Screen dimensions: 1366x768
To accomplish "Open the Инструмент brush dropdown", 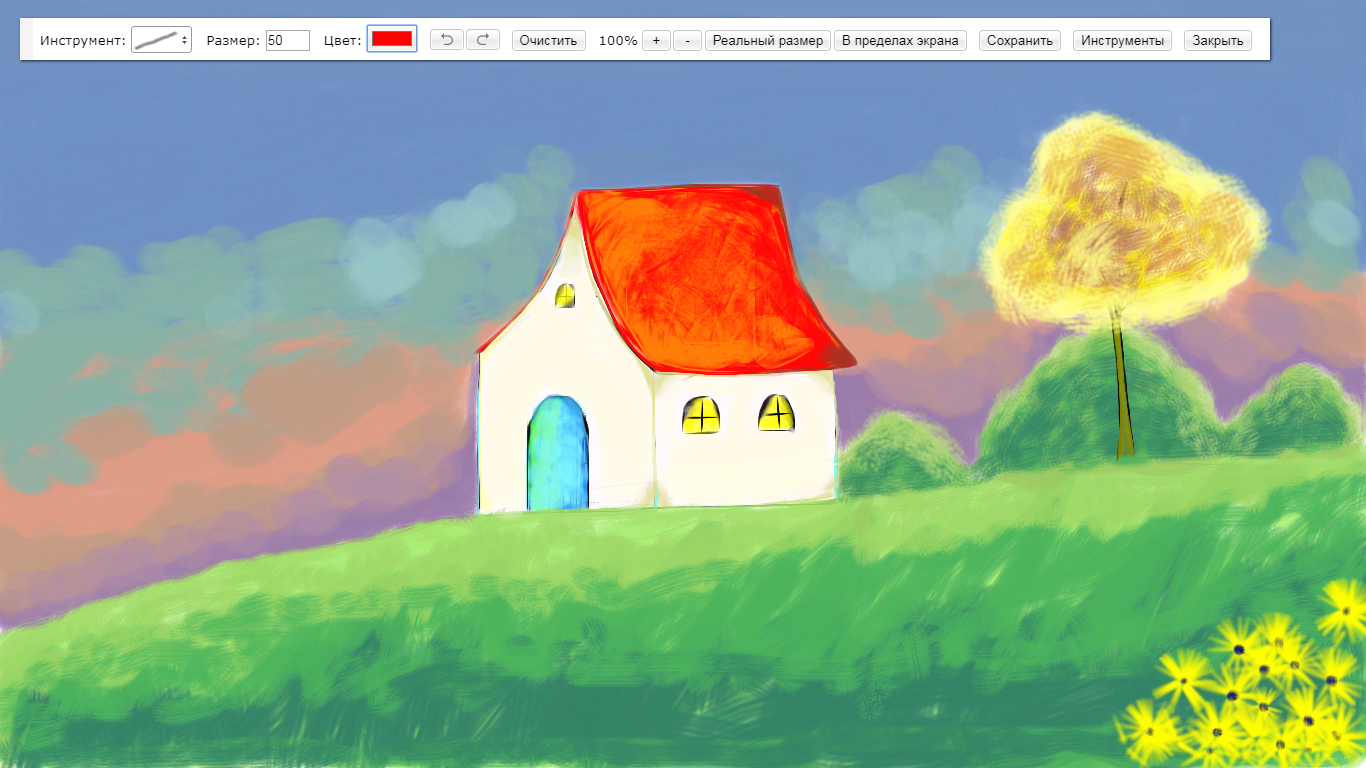I will [161, 40].
